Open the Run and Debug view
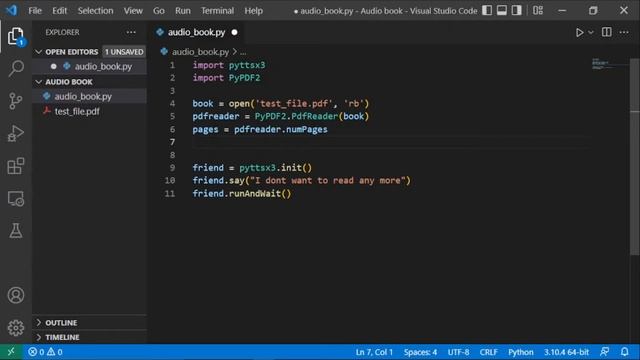Screen dimensions: 640x360 click(16, 133)
